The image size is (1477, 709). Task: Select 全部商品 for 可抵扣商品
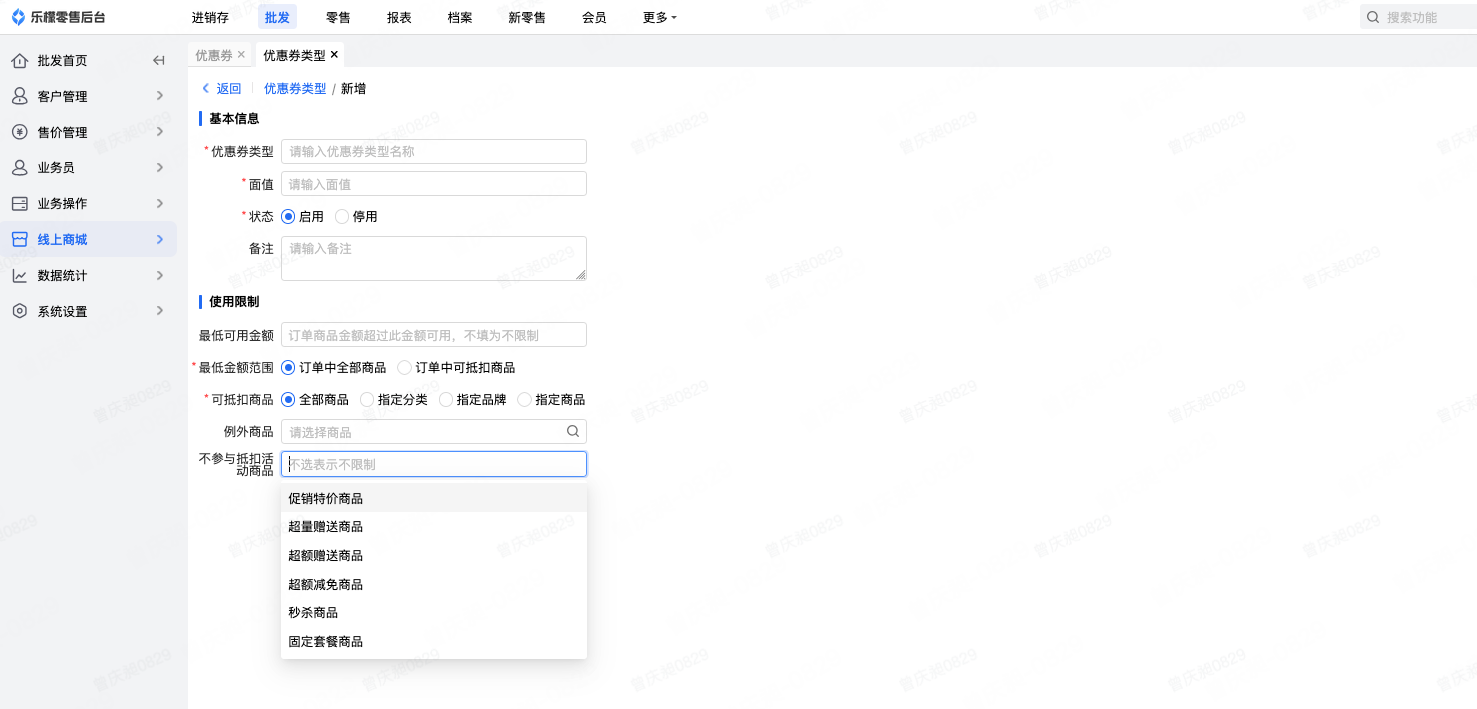tap(288, 400)
